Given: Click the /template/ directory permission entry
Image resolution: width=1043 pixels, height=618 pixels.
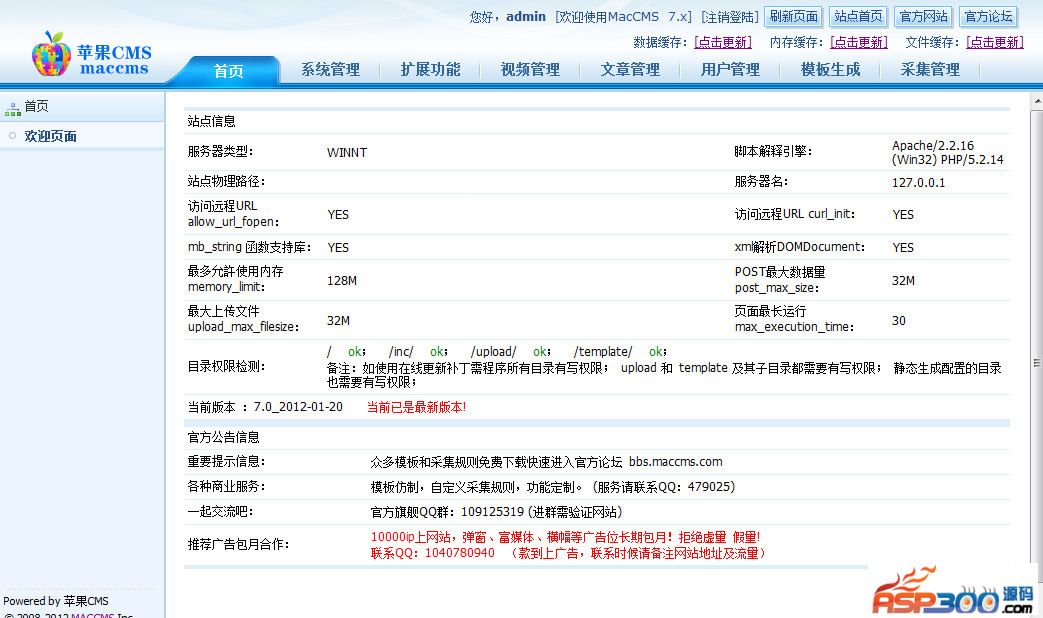Looking at the screenshot, I should [603, 351].
